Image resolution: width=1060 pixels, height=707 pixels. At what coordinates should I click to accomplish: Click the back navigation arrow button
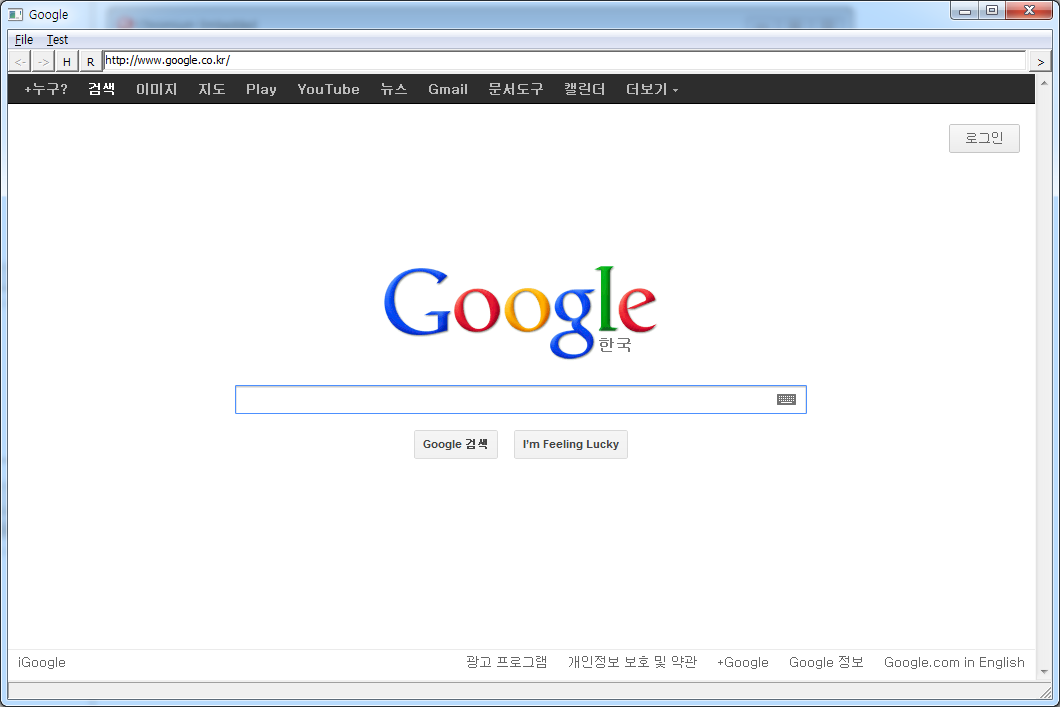click(20, 62)
